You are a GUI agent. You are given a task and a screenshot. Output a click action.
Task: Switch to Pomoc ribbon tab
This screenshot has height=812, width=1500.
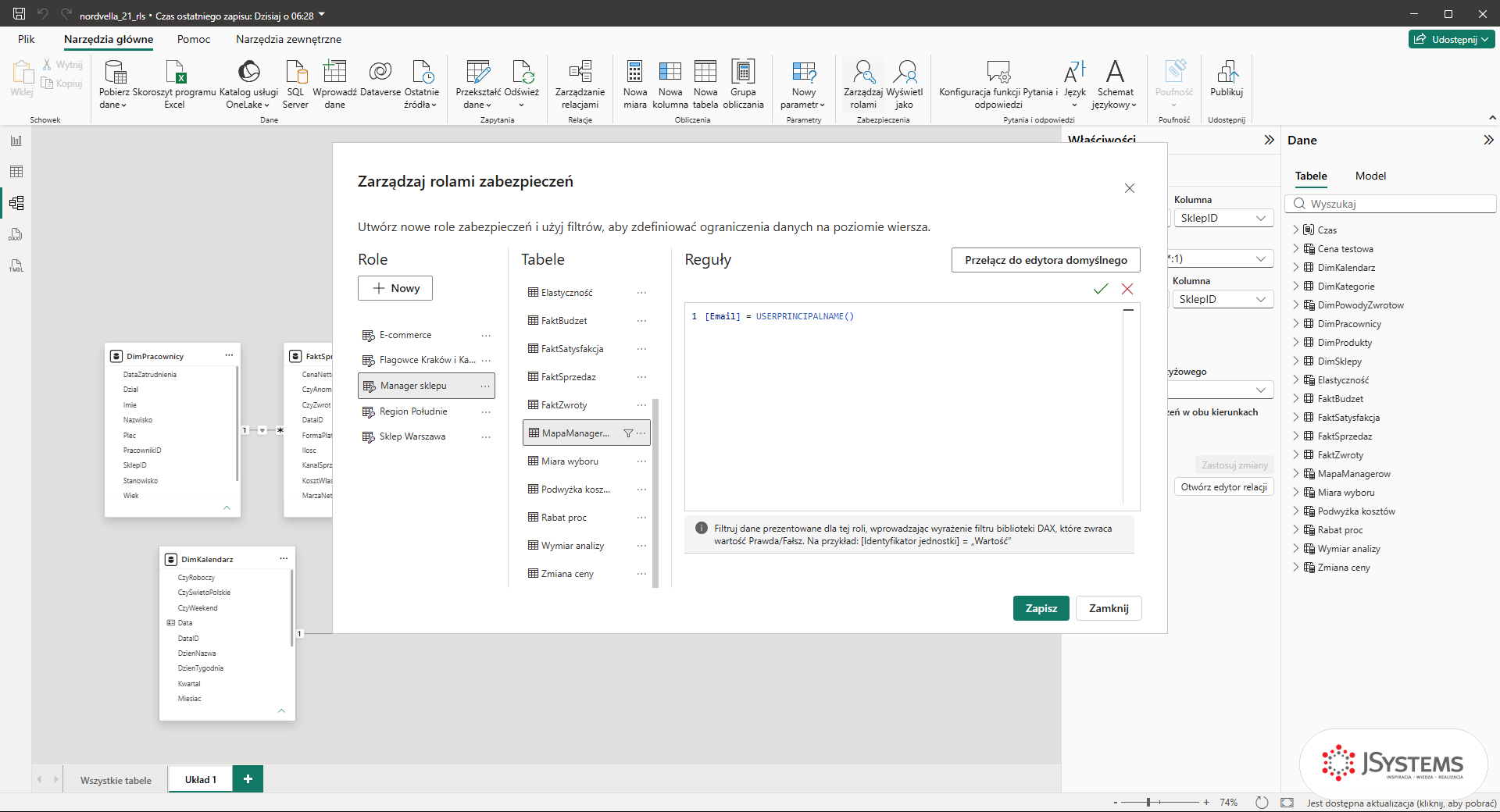194,39
